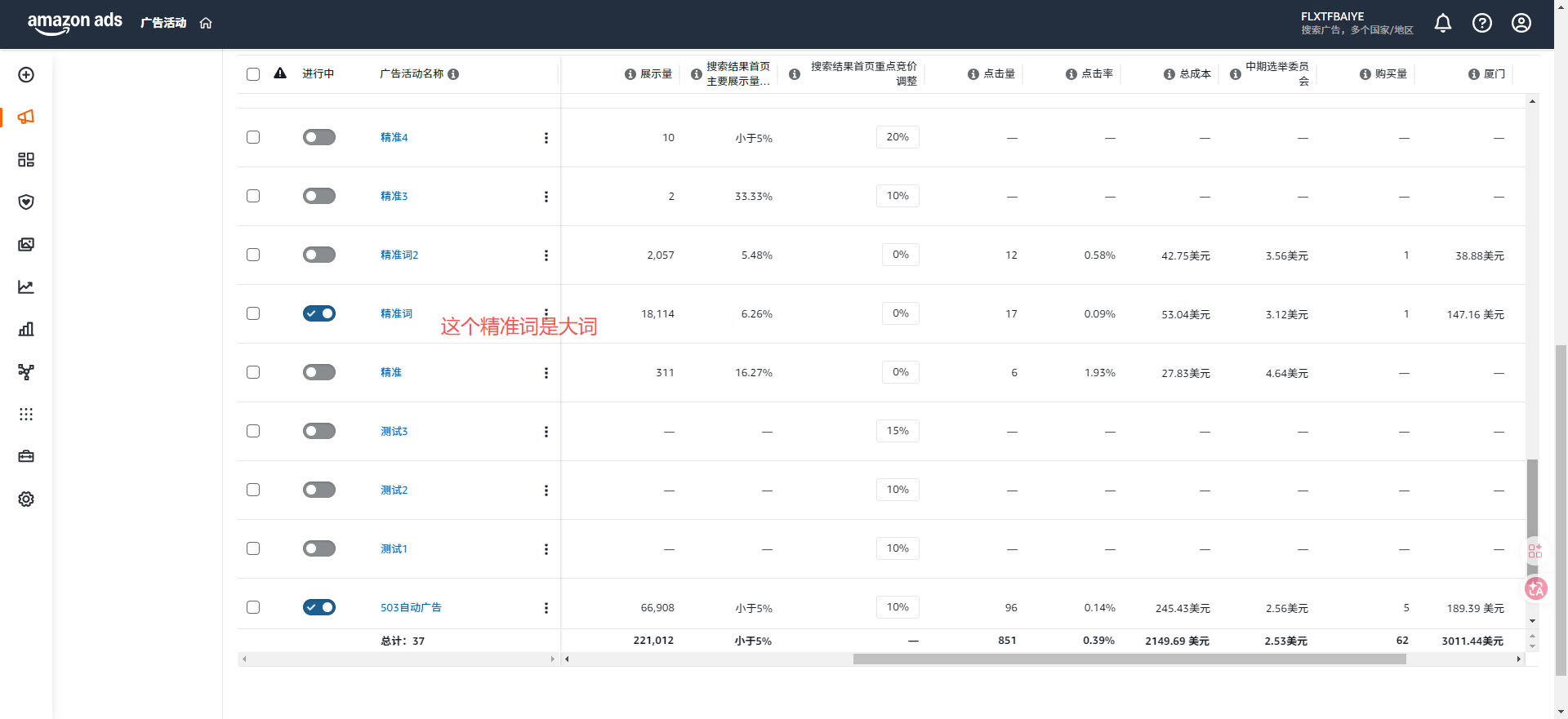Open the shield icon in the sidebar
The image size is (1568, 719).
26,202
